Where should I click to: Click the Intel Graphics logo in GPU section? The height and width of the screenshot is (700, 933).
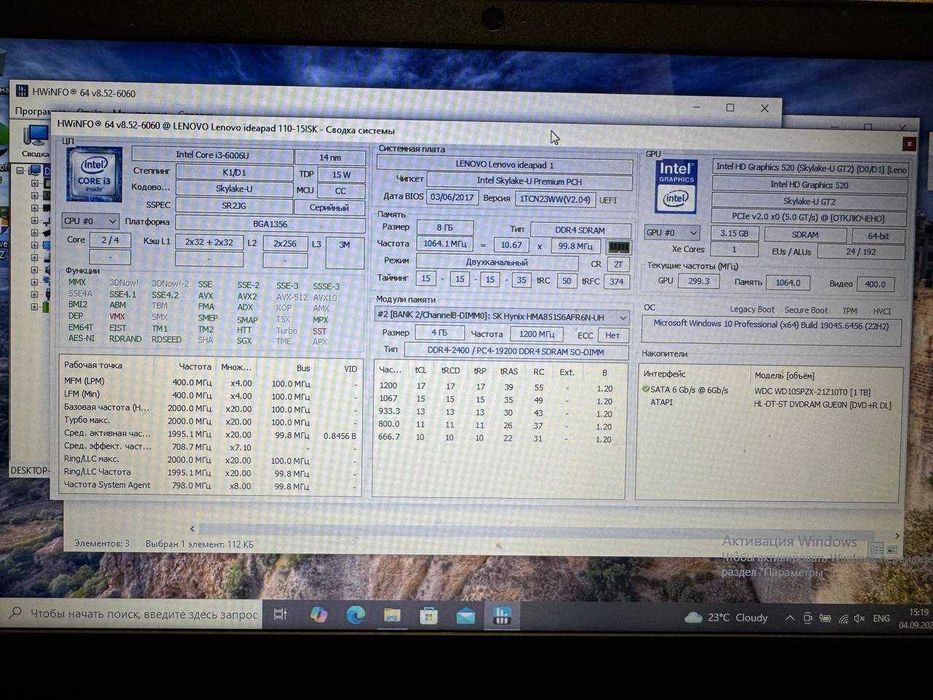(675, 187)
